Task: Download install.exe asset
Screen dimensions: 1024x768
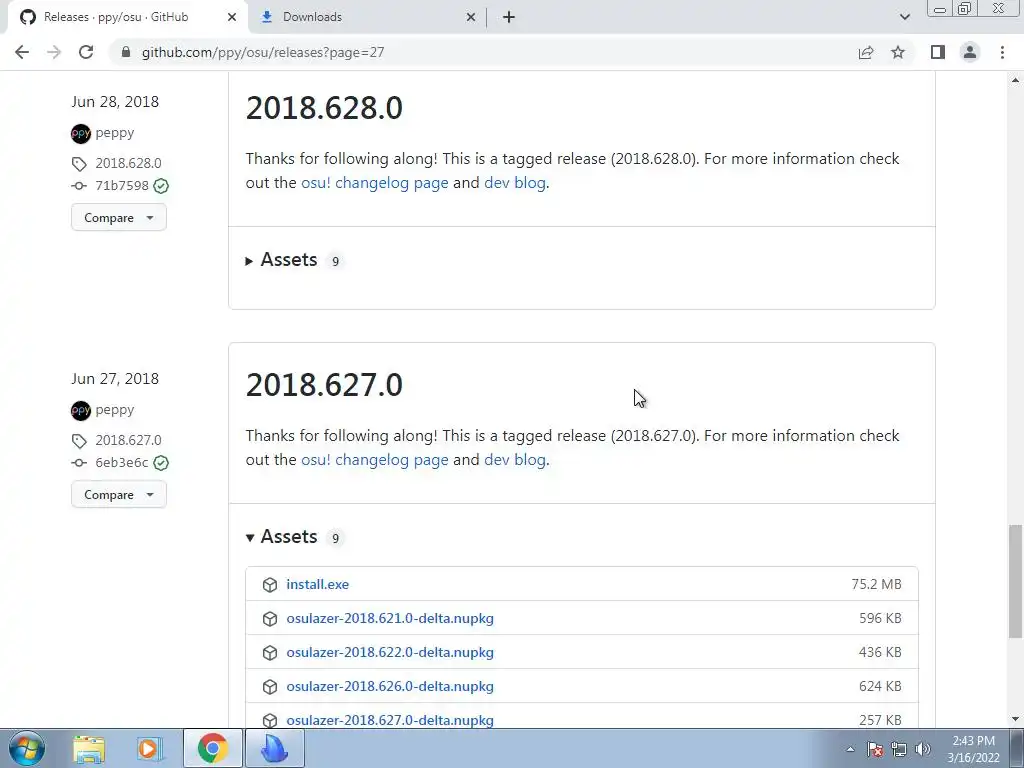Action: click(x=317, y=584)
